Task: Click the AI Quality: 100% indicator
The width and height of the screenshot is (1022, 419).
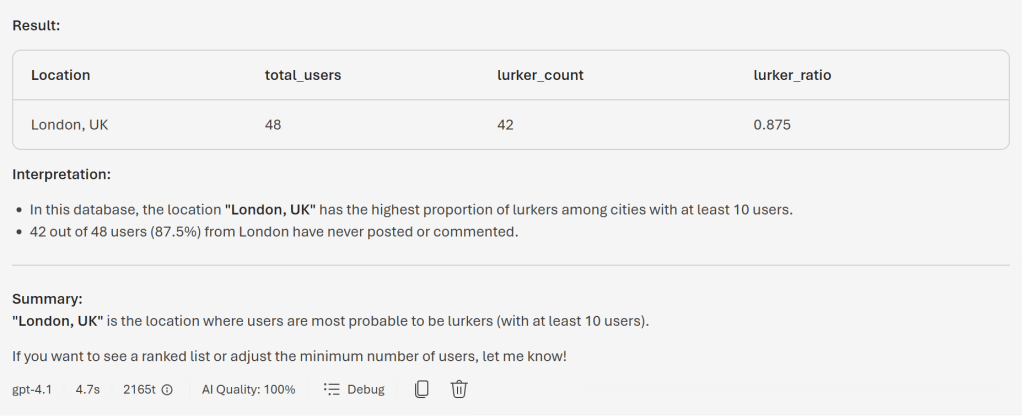Action: click(x=248, y=389)
